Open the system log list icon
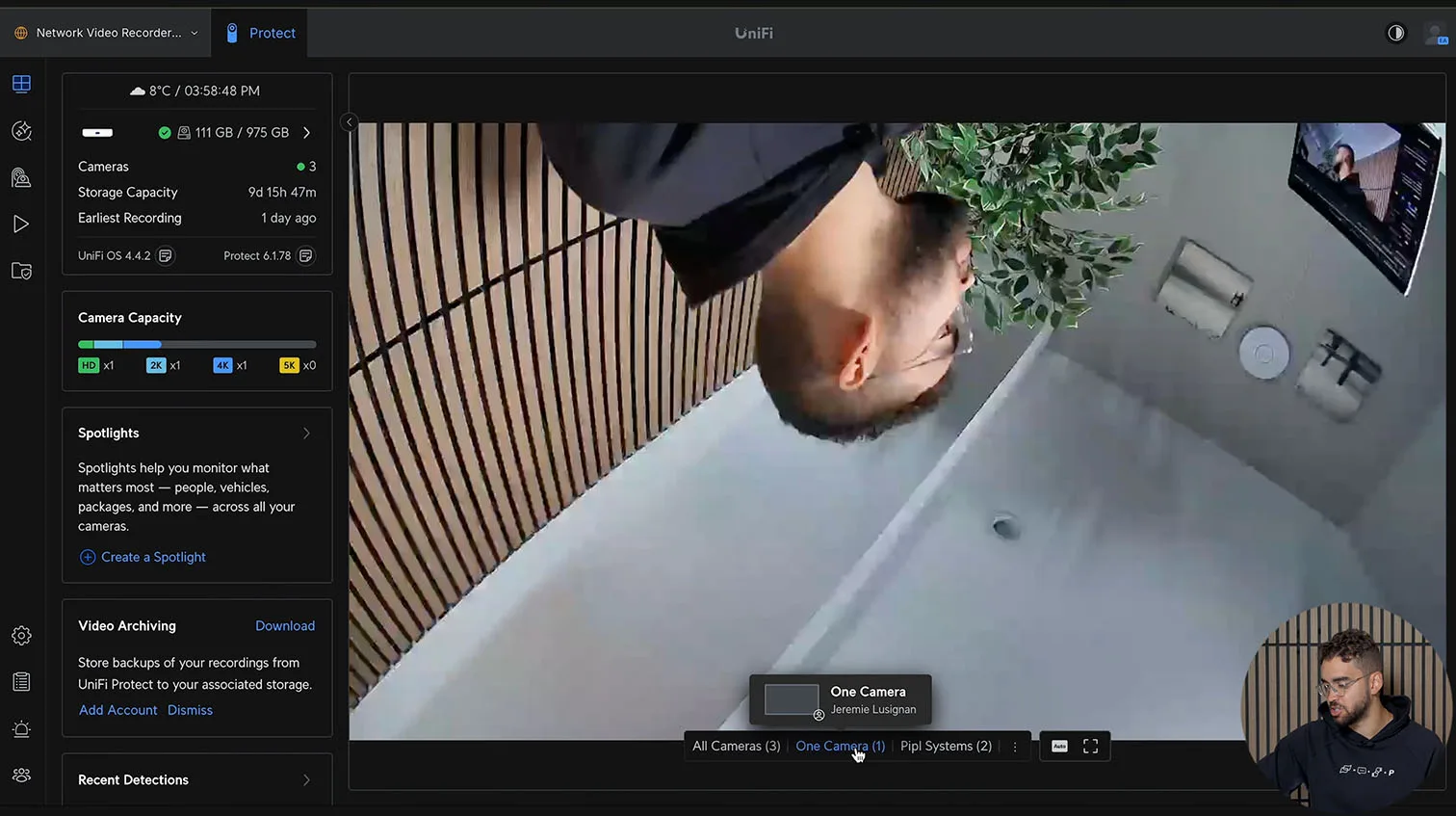The image size is (1456, 816). [21, 682]
